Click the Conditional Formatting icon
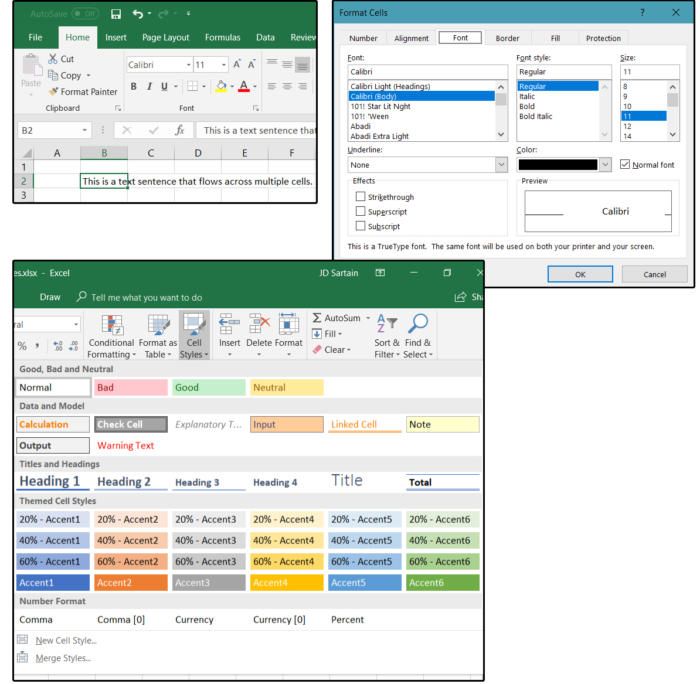The height and width of the screenshot is (684, 700). 112,325
